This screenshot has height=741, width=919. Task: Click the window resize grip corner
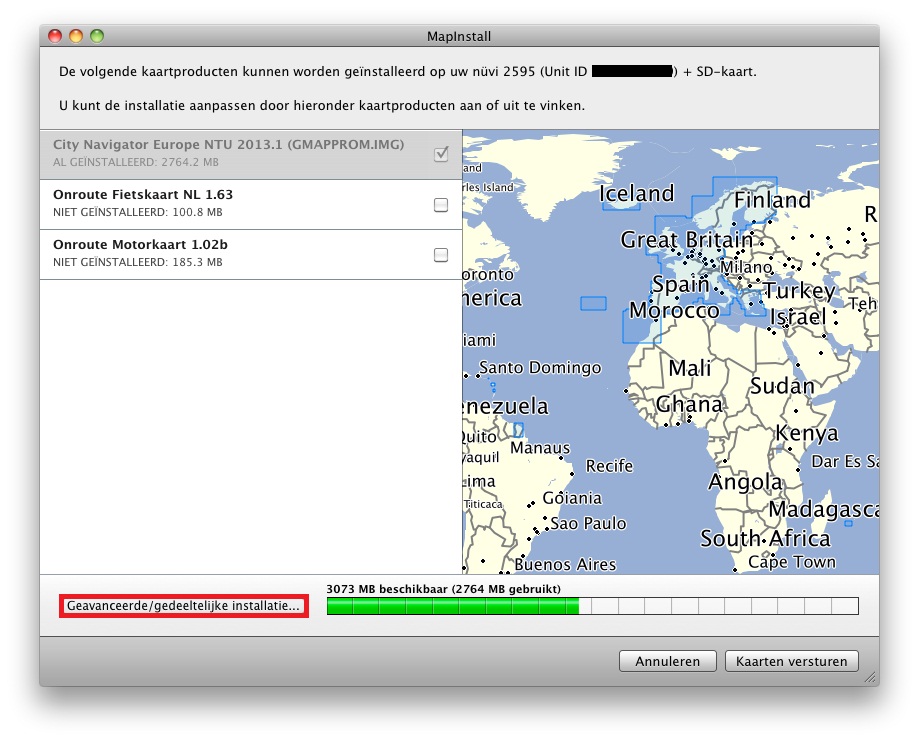[x=871, y=678]
